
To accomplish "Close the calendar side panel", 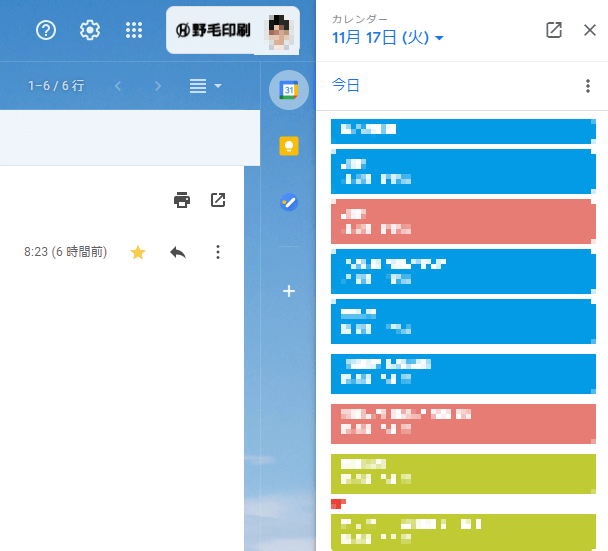I will (590, 30).
